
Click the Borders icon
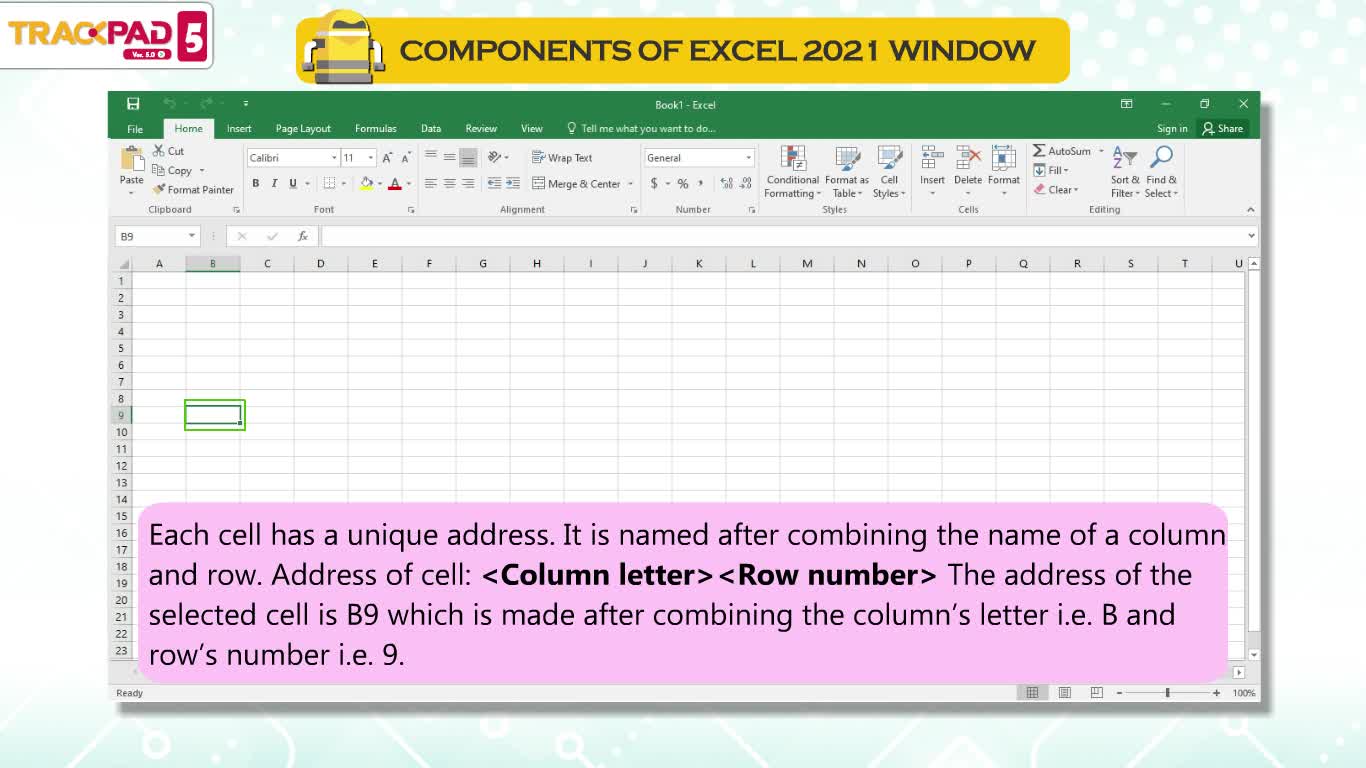[329, 184]
